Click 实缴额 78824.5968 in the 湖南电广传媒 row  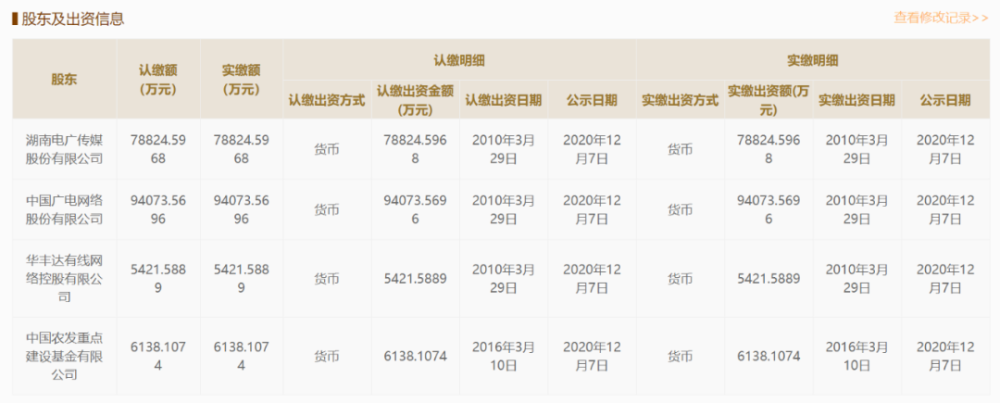click(241, 149)
